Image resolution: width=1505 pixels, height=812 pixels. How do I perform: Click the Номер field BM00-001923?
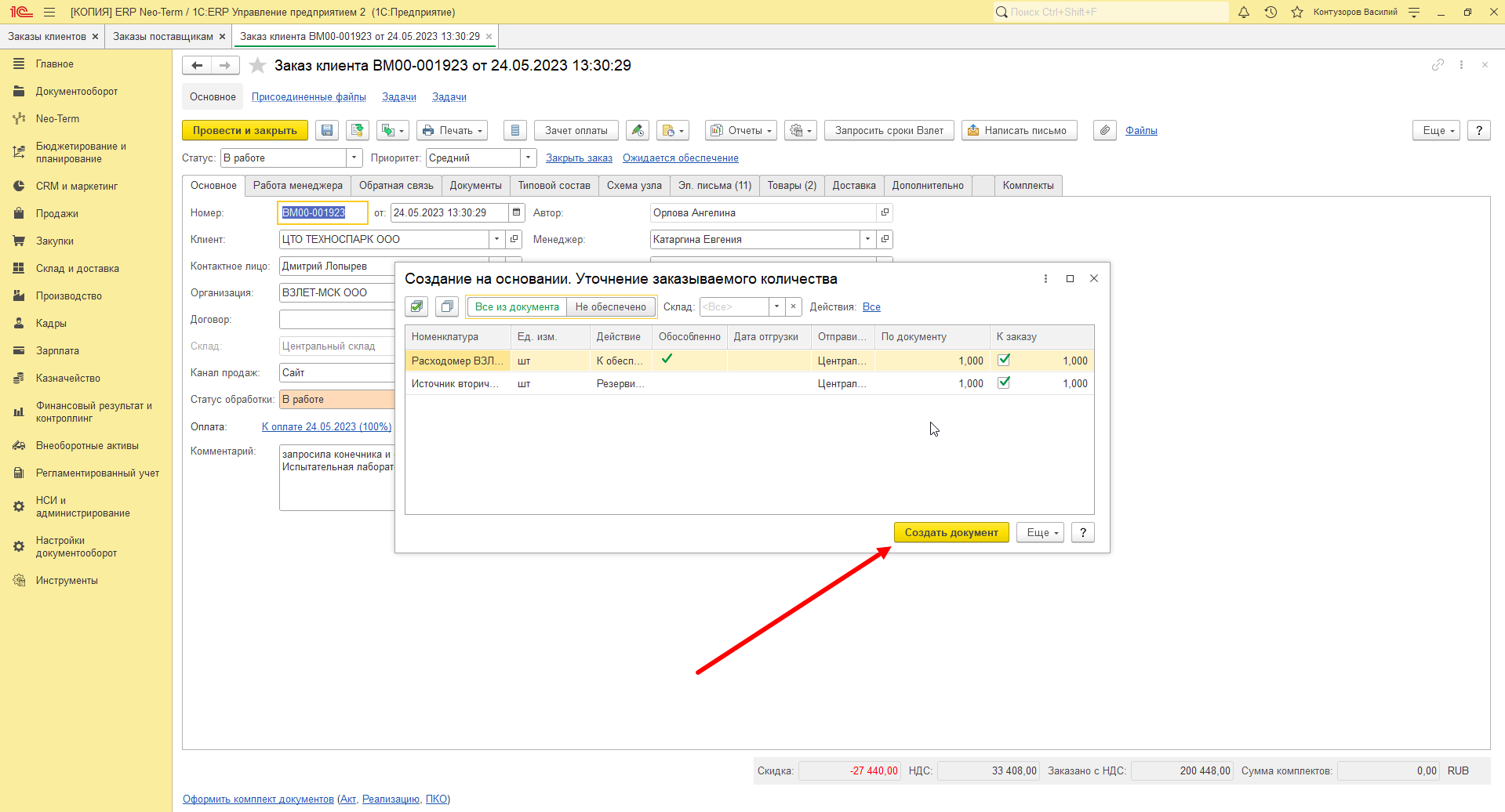[x=322, y=212]
